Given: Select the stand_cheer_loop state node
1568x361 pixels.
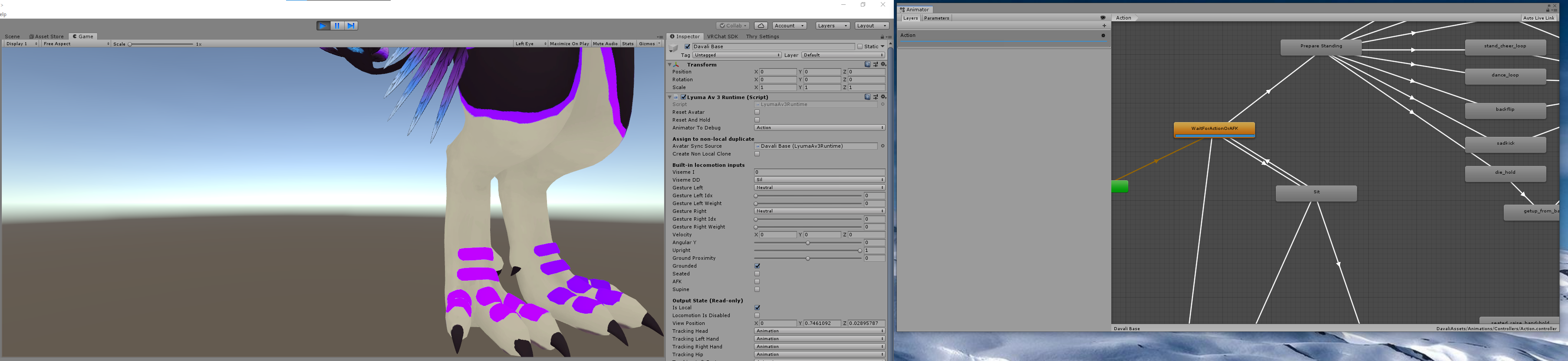Looking at the screenshot, I should tap(1505, 47).
